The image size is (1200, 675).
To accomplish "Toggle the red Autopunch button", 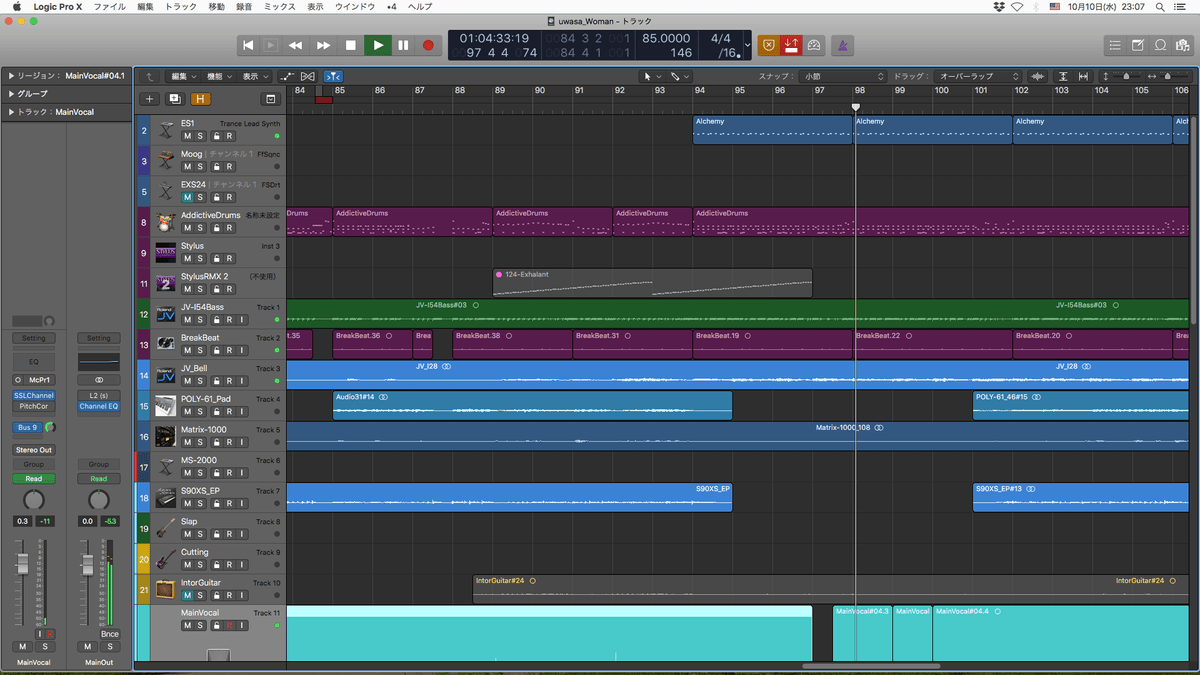I will (x=791, y=45).
